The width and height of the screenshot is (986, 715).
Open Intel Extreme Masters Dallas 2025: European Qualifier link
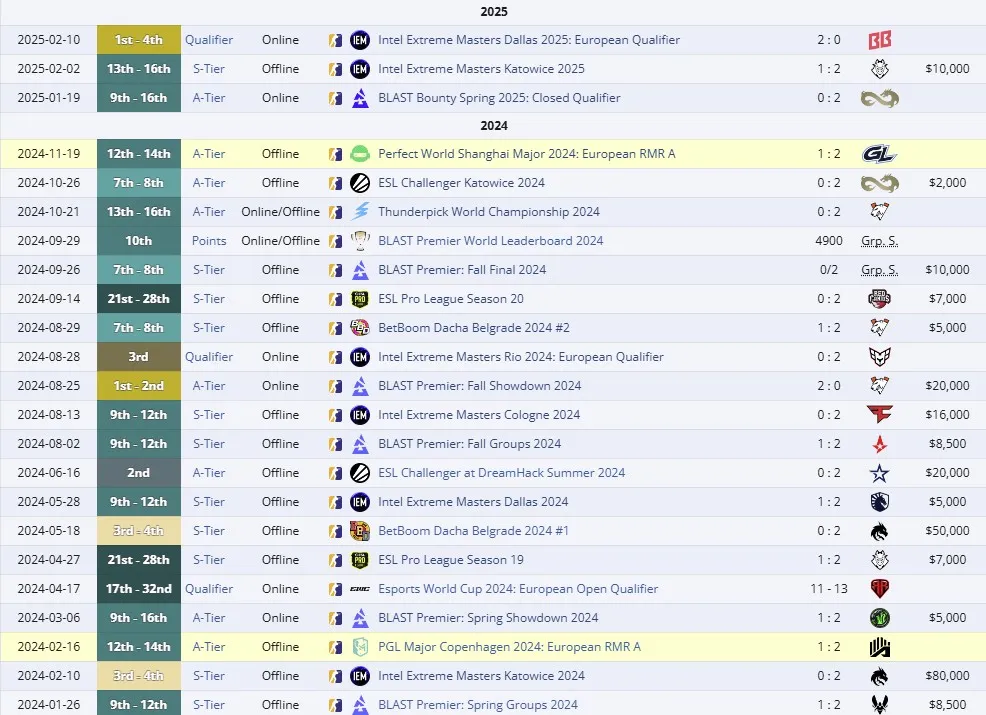coord(529,40)
